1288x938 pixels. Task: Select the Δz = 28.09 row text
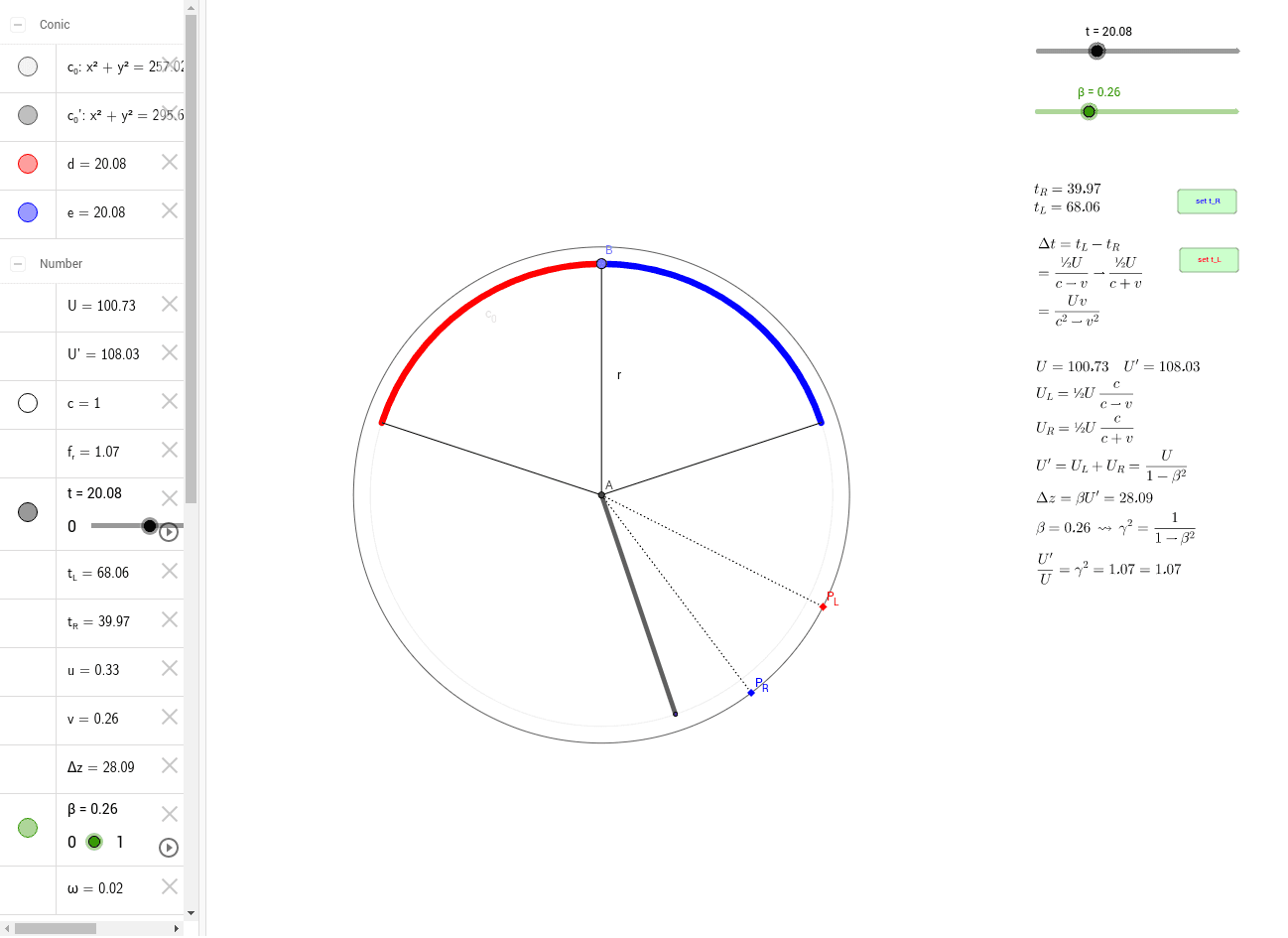(x=100, y=767)
